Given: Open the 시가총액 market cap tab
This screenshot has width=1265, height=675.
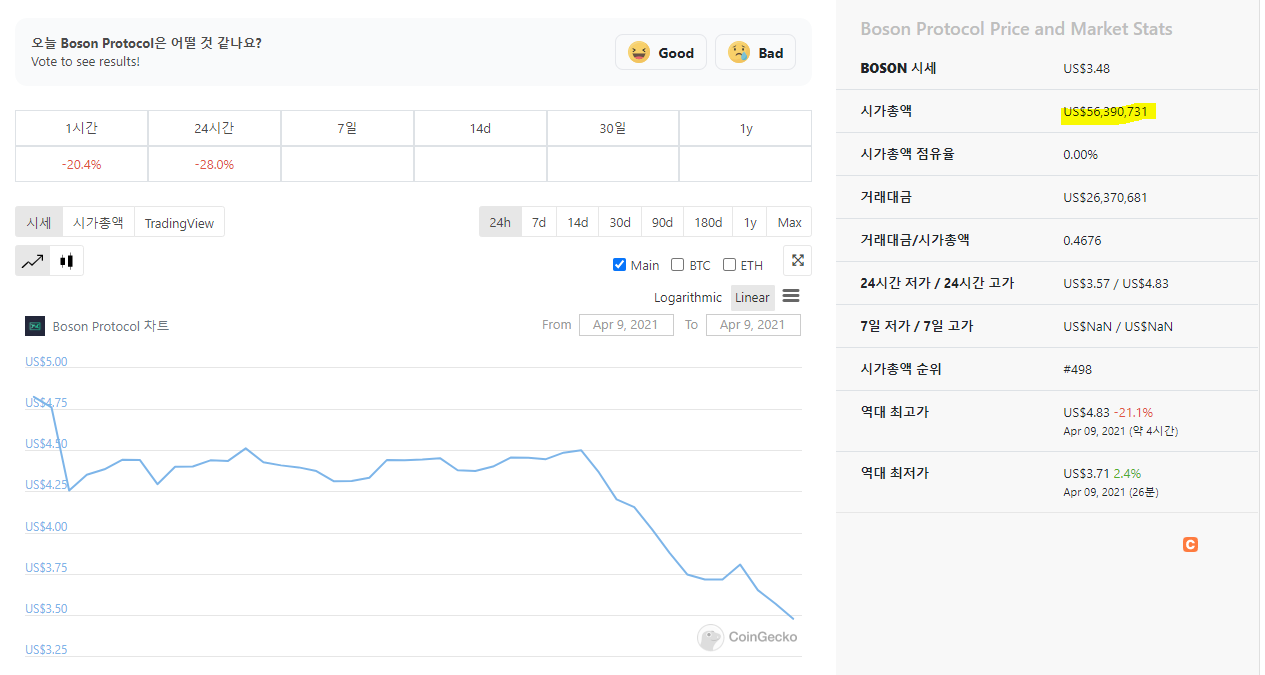Looking at the screenshot, I should tap(98, 222).
